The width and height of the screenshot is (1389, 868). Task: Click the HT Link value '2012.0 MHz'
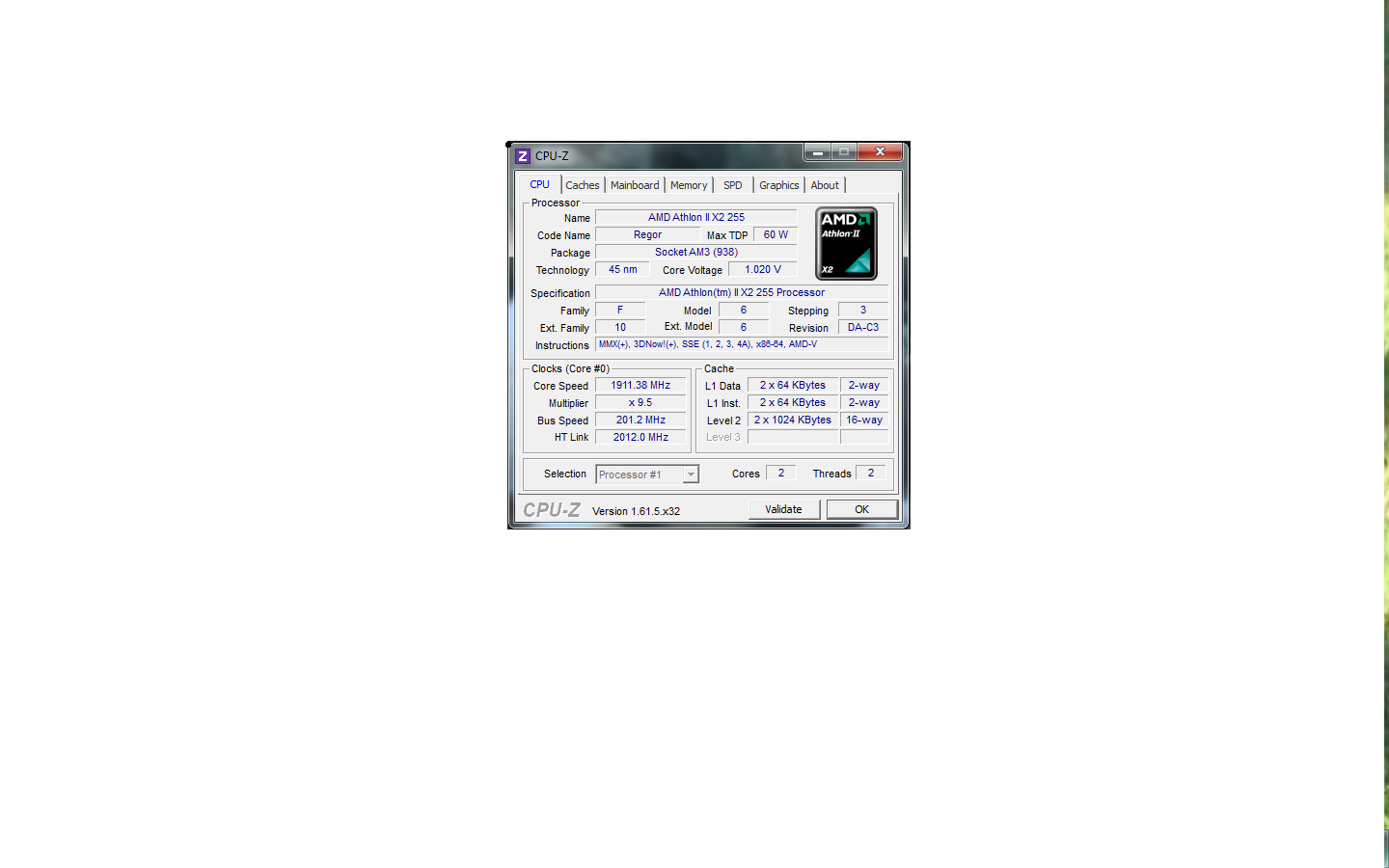click(x=640, y=437)
